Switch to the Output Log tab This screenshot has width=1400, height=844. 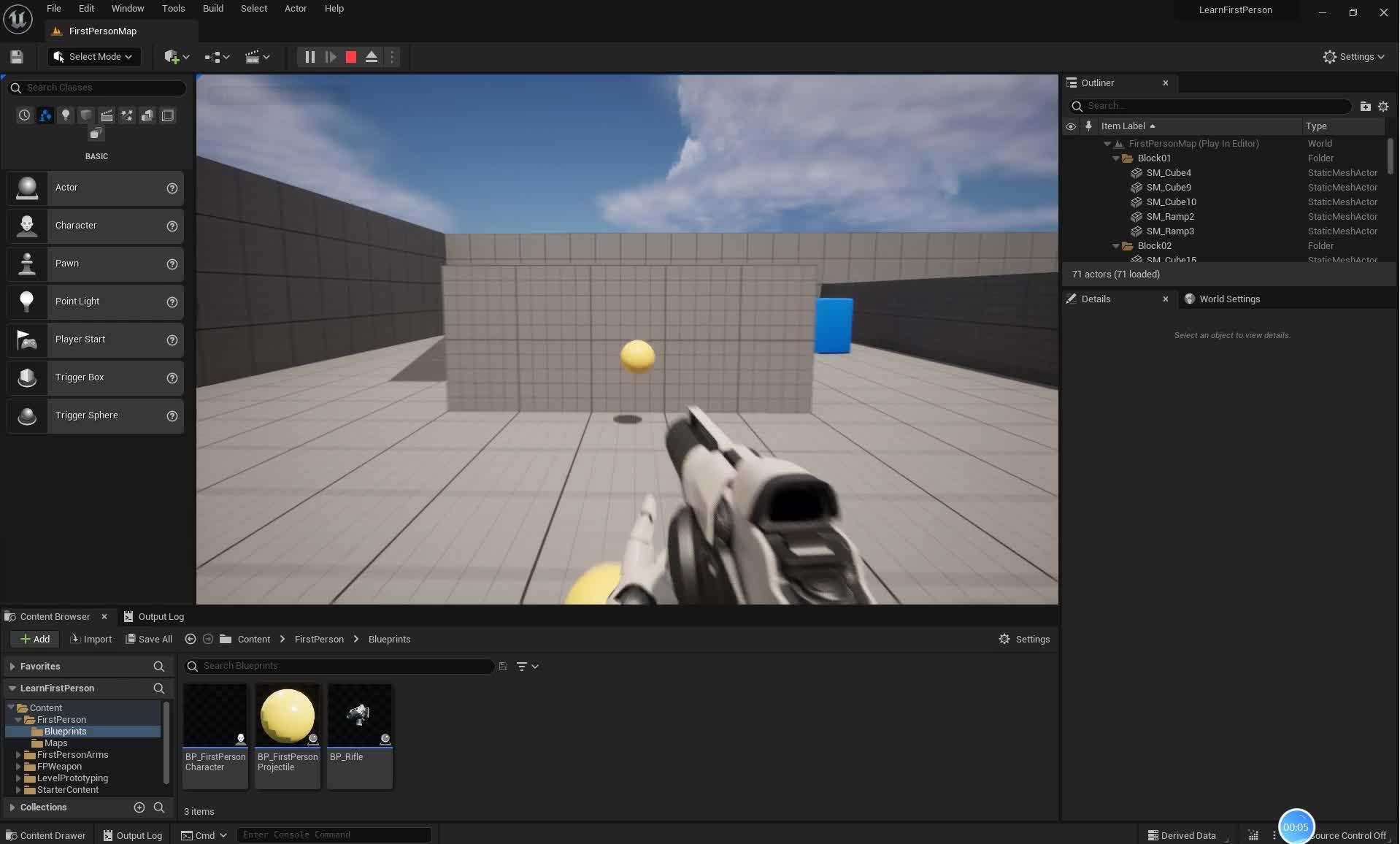tap(154, 616)
